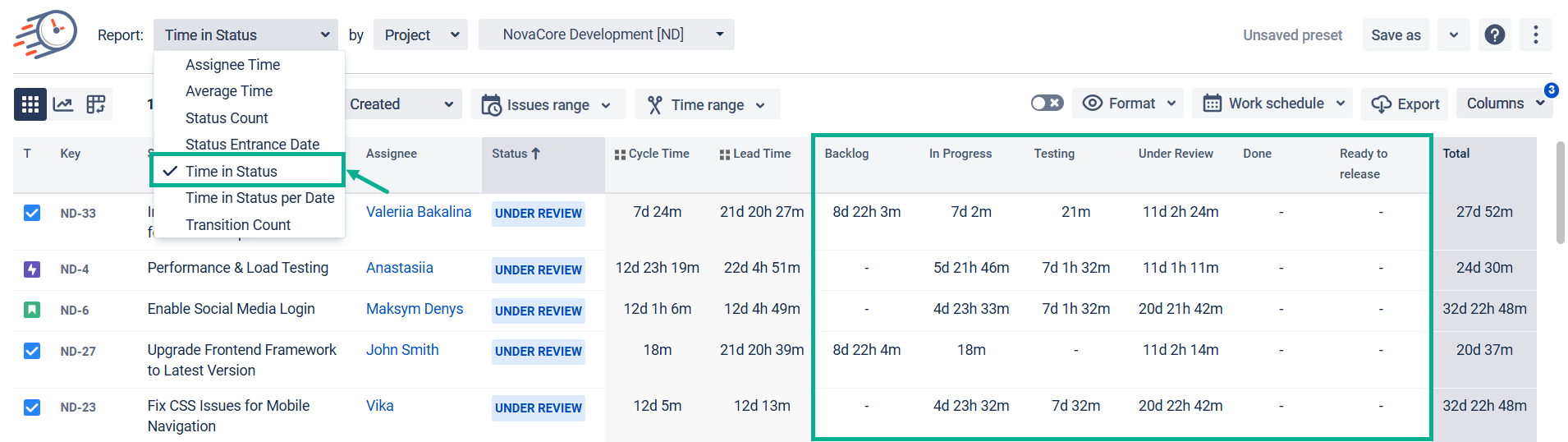Choose Transition Count report option

click(238, 225)
